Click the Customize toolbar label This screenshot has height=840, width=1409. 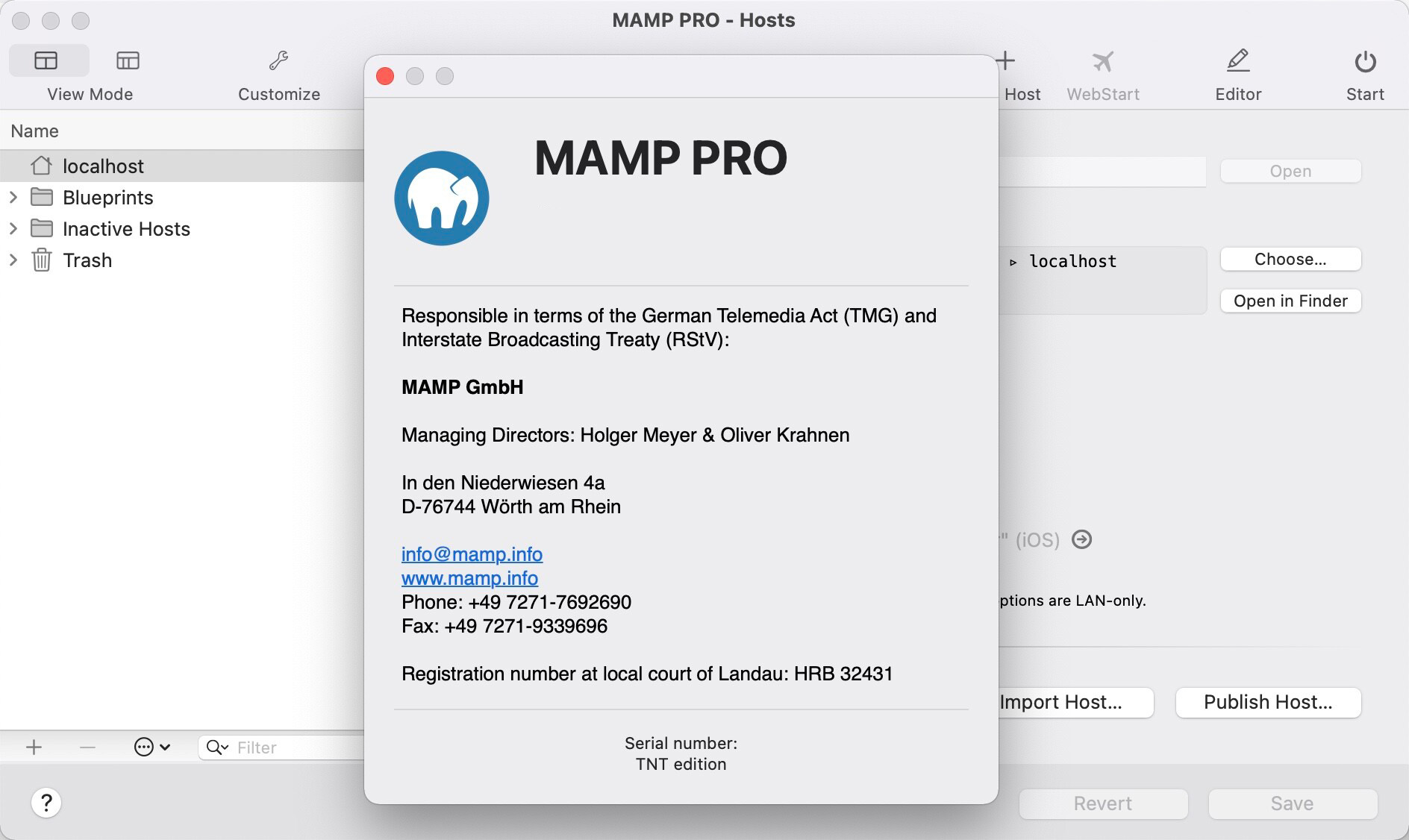coord(279,94)
